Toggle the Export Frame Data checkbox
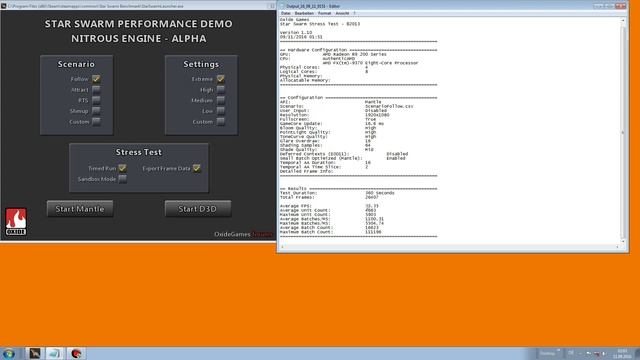Viewport: 640px width, 360px height. 196,168
